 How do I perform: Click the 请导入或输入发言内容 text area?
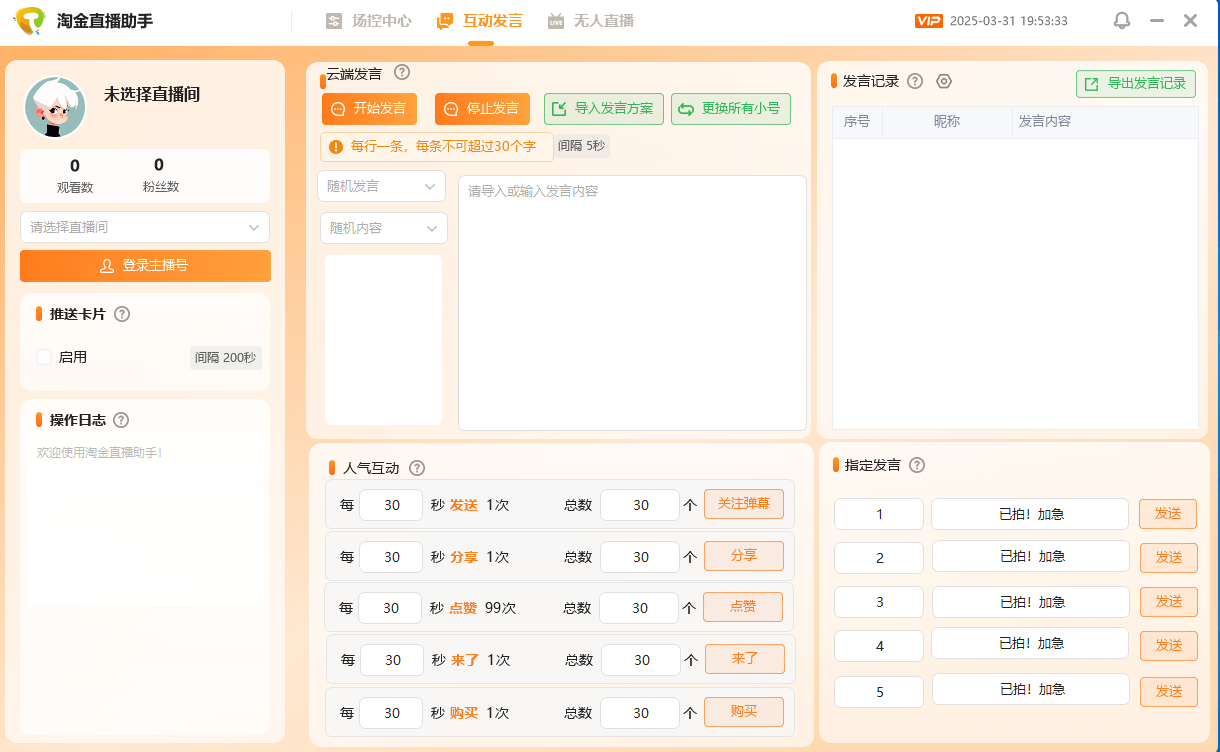pyautogui.click(x=632, y=302)
